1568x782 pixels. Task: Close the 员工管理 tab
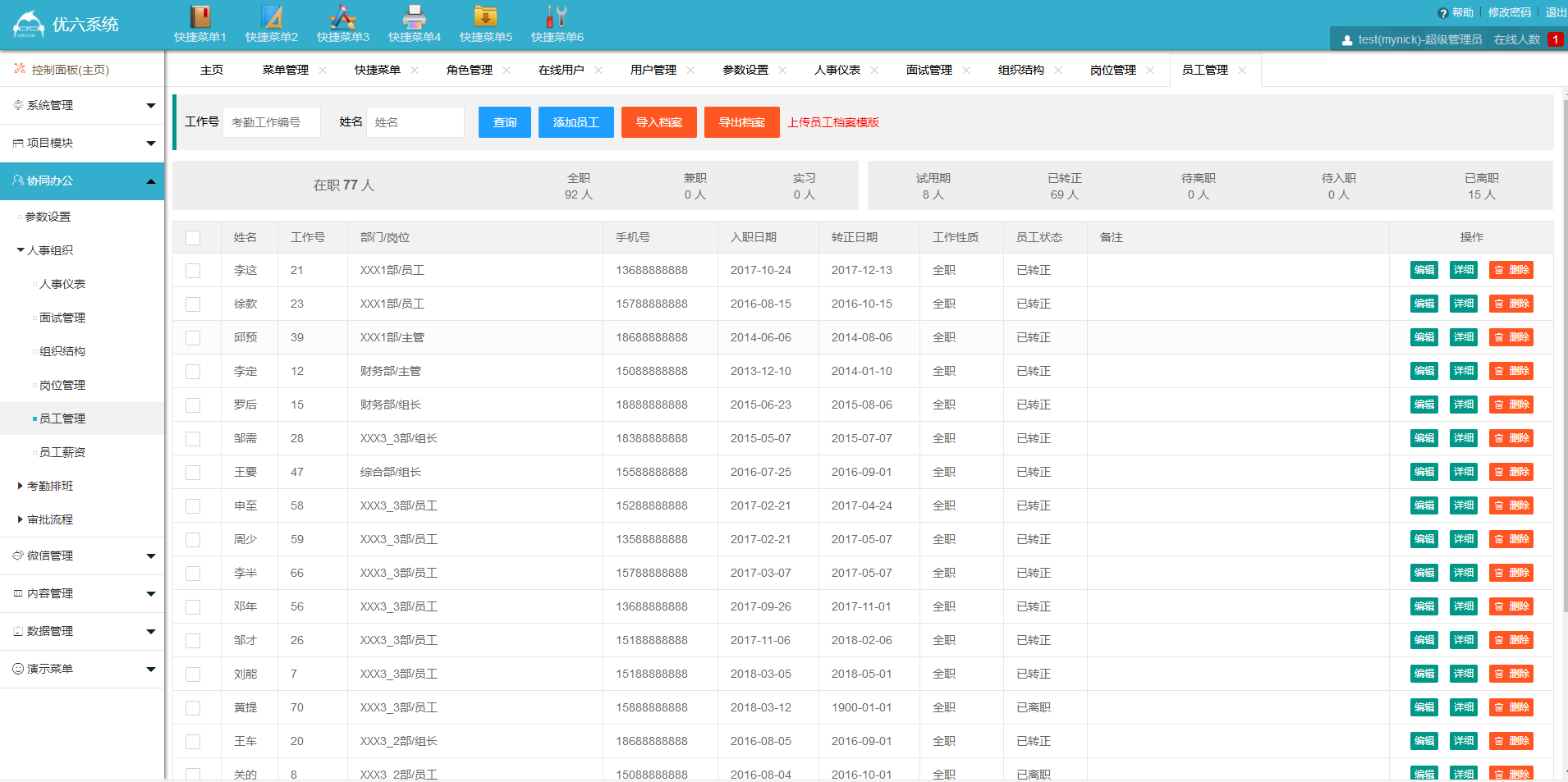click(1242, 71)
